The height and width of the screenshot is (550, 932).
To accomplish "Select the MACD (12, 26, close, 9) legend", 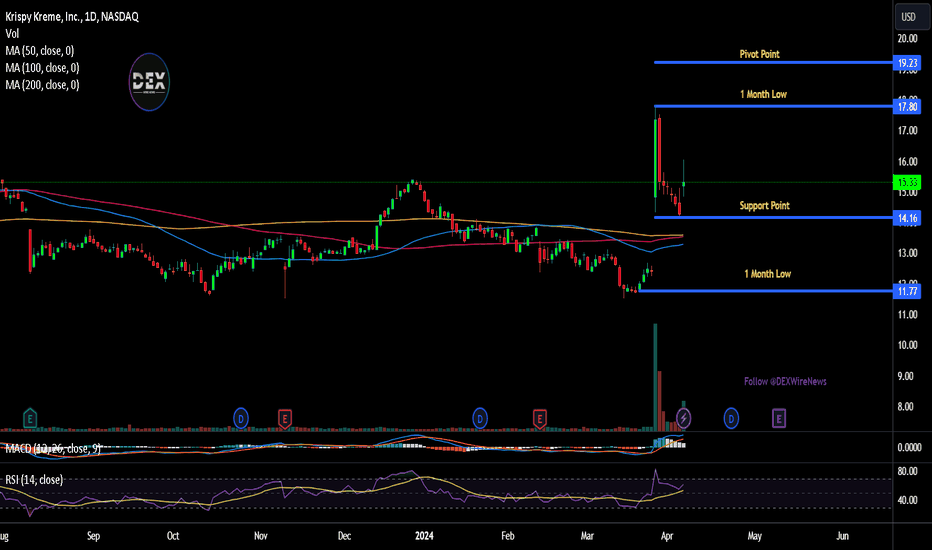I will (x=53, y=448).
